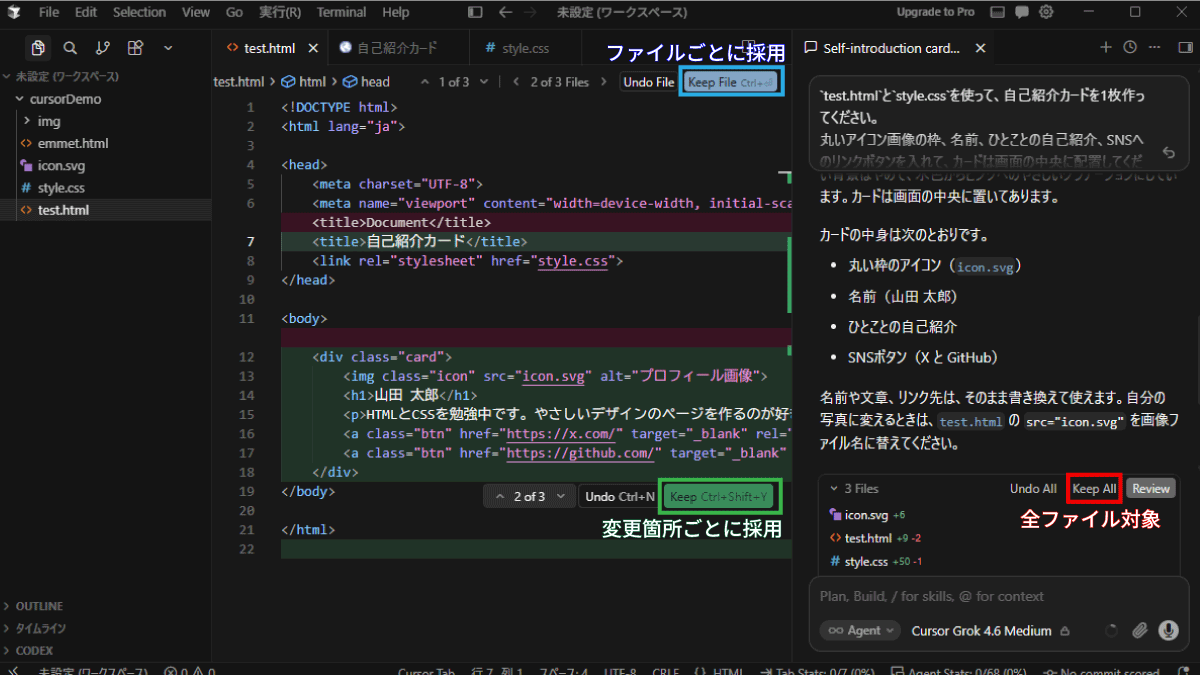
Task: Keep this change with Keep Ctrl+Shift+Y
Action: pyautogui.click(x=719, y=497)
